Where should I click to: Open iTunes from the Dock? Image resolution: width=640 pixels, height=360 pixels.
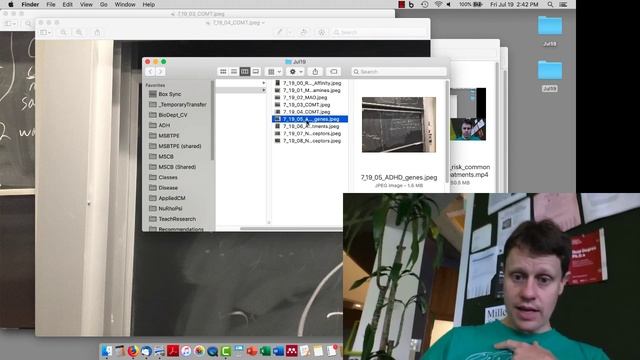[186, 351]
